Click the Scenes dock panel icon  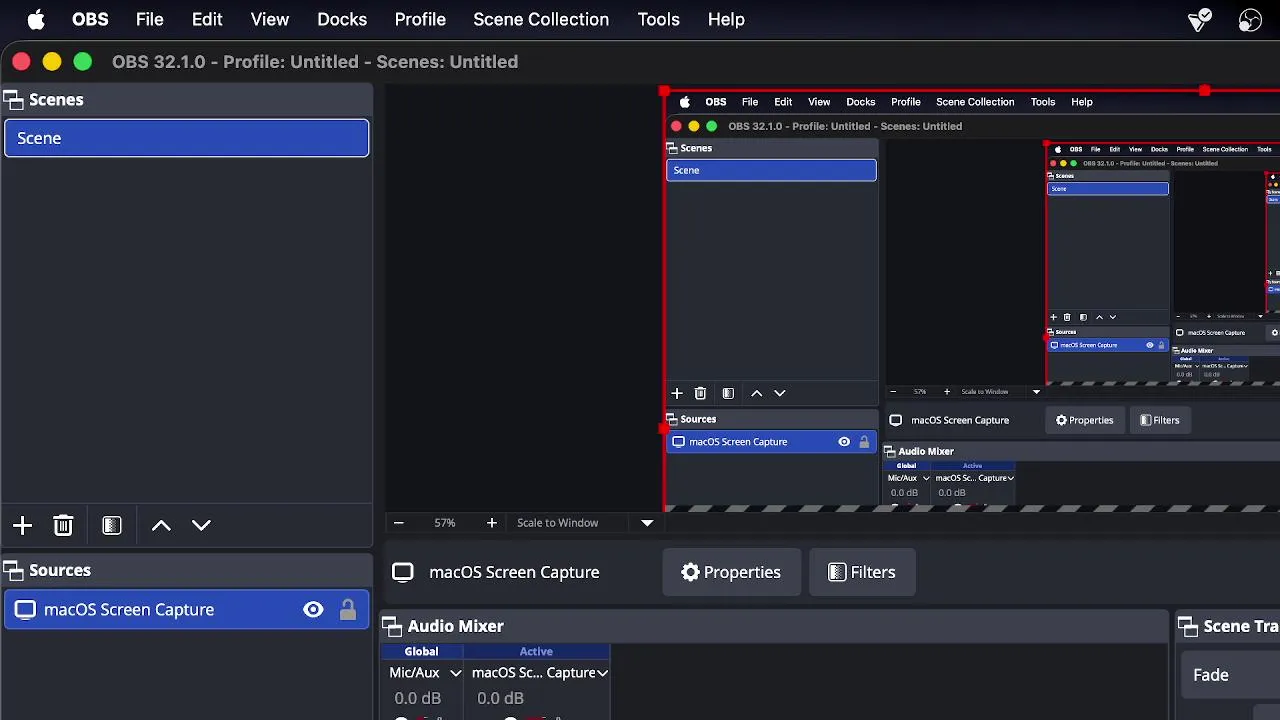pyautogui.click(x=13, y=99)
